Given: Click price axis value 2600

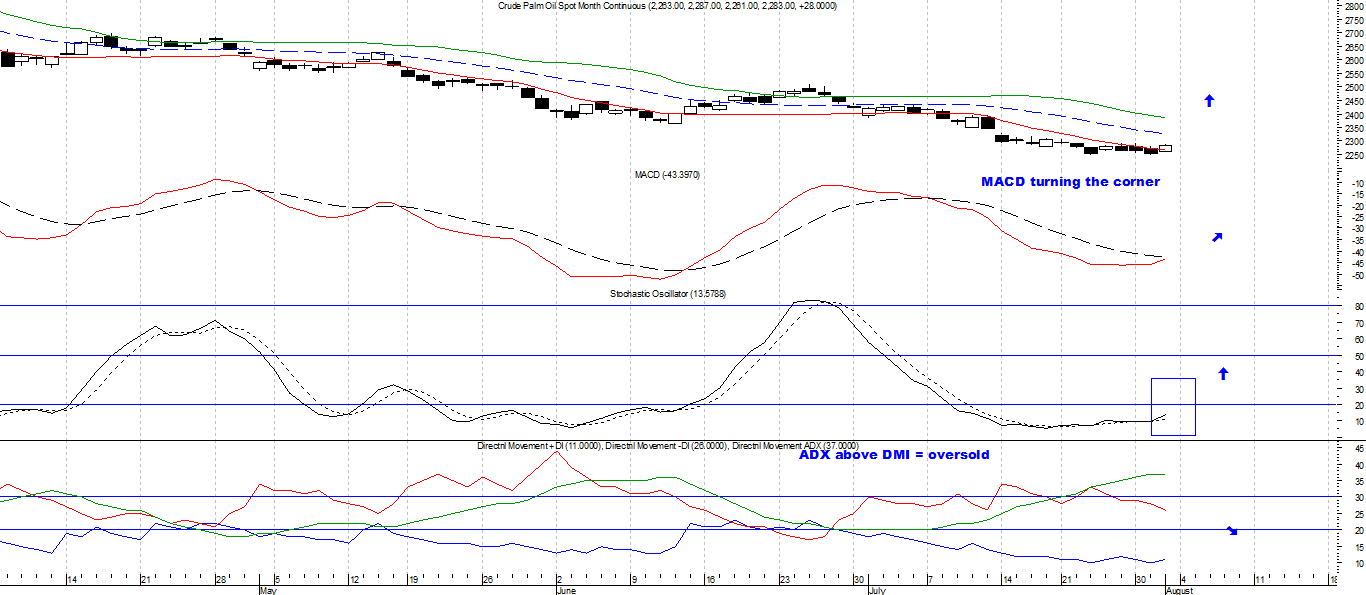Looking at the screenshot, I should 1352,60.
